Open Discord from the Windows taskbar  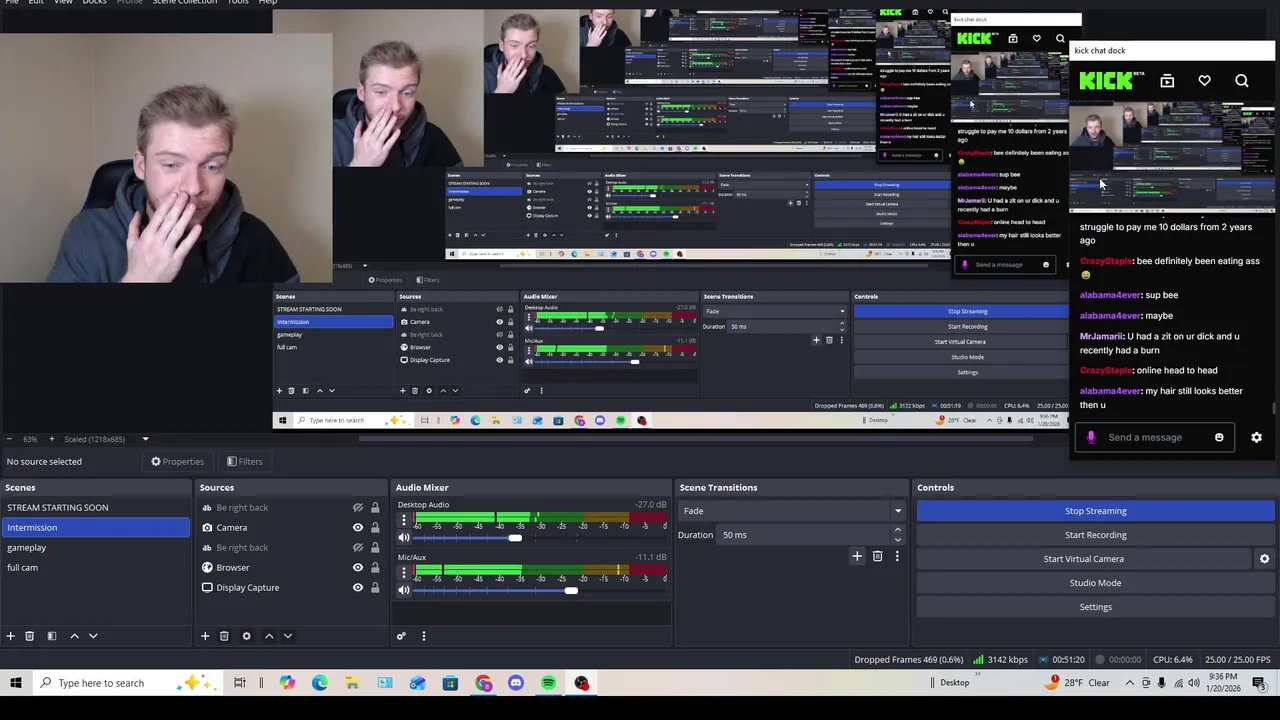[x=516, y=683]
